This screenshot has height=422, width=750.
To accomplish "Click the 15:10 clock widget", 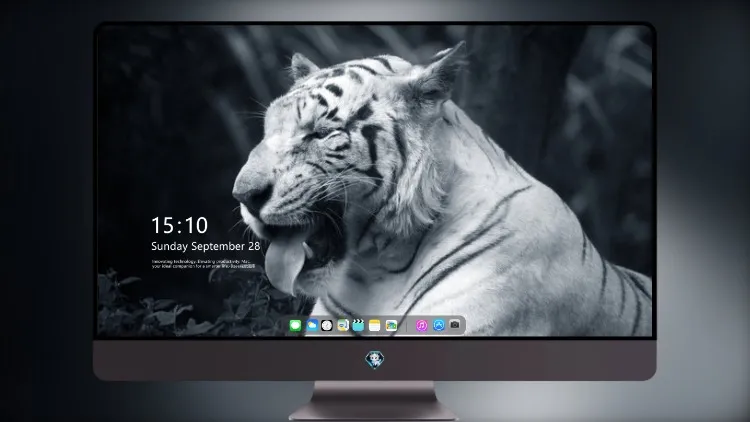I will coord(179,225).
